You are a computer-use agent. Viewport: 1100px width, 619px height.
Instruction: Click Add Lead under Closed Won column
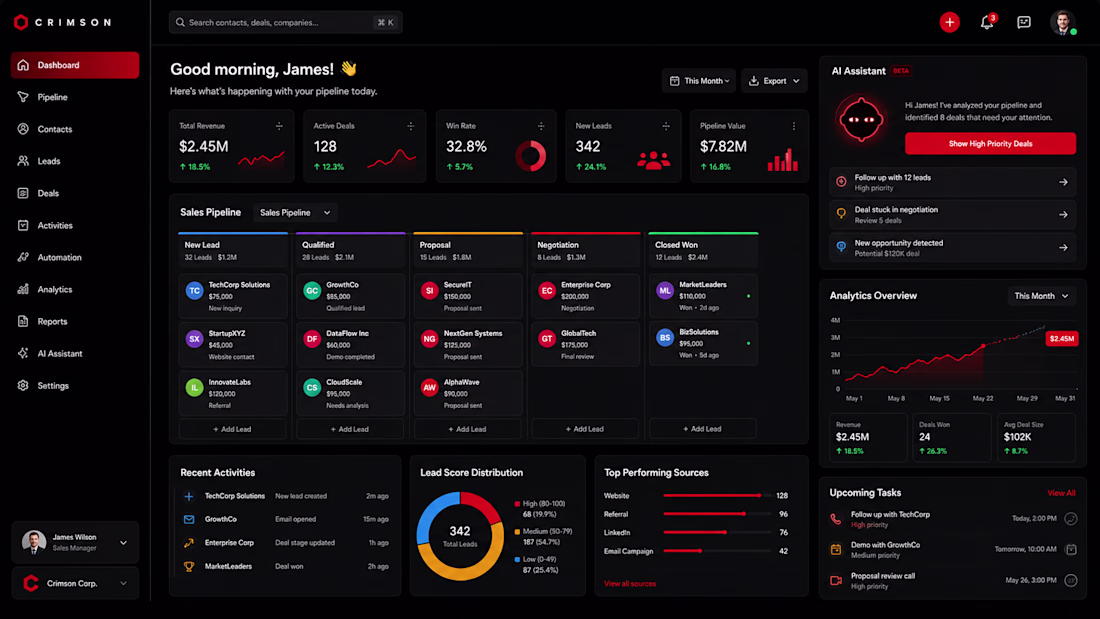coord(702,429)
